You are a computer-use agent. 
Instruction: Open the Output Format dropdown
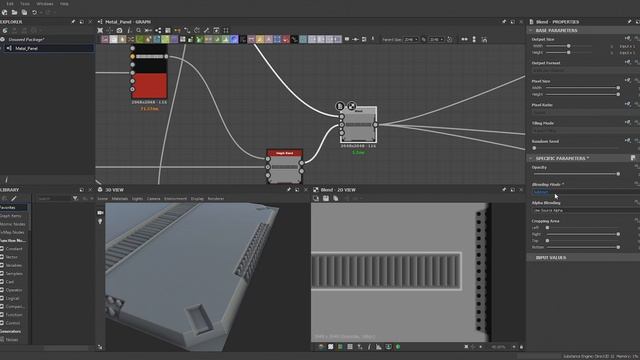[x=586, y=70]
